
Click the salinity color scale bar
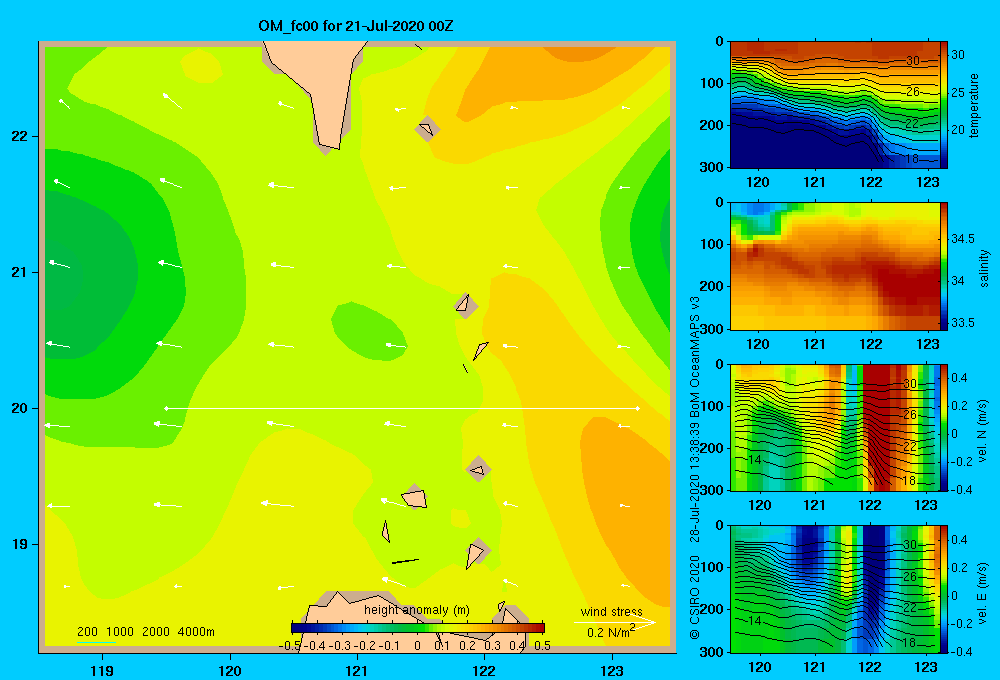click(944, 266)
